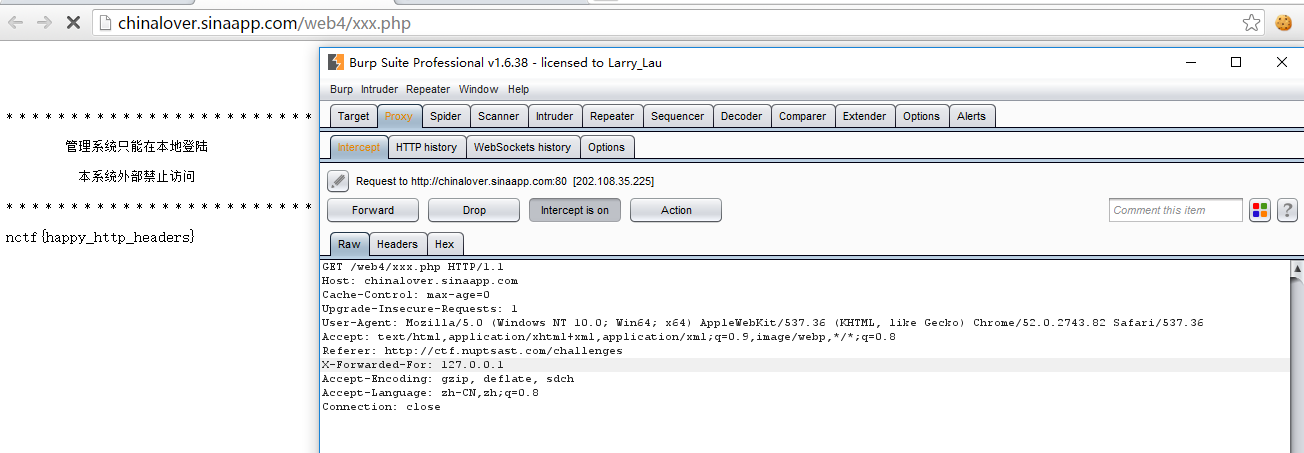Click the pencil edit target icon
The width and height of the screenshot is (1304, 453).
tap(338, 181)
